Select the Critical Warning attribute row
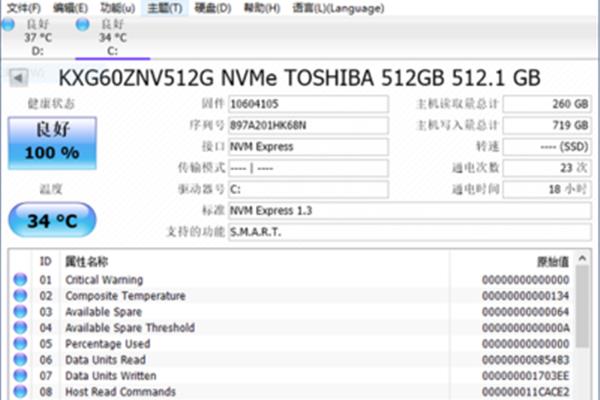Viewport: 600px width, 400px height. point(291,279)
